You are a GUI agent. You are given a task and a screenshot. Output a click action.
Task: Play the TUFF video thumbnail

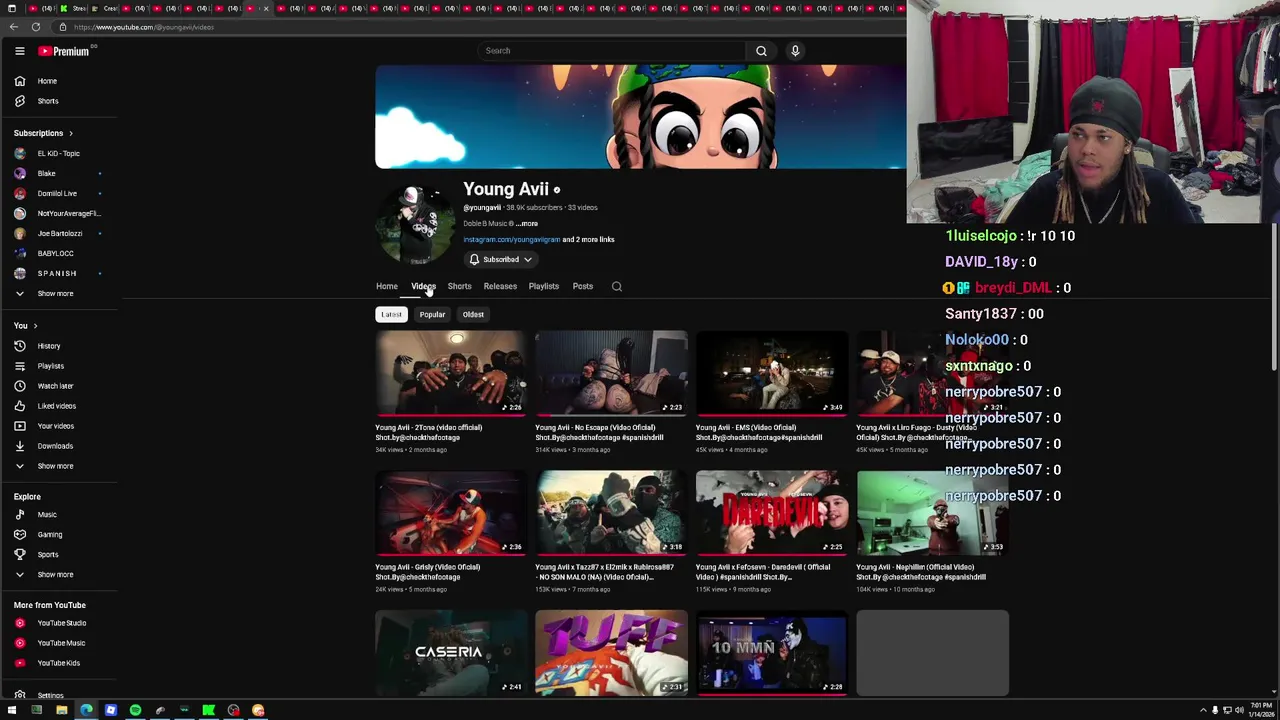[611, 653]
